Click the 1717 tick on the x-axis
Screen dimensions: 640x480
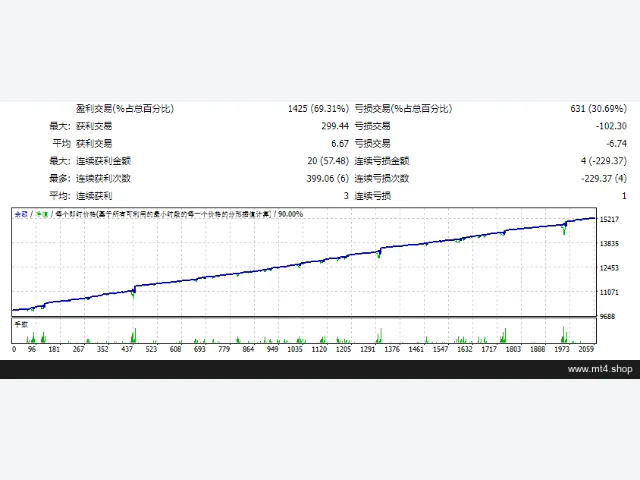(489, 349)
